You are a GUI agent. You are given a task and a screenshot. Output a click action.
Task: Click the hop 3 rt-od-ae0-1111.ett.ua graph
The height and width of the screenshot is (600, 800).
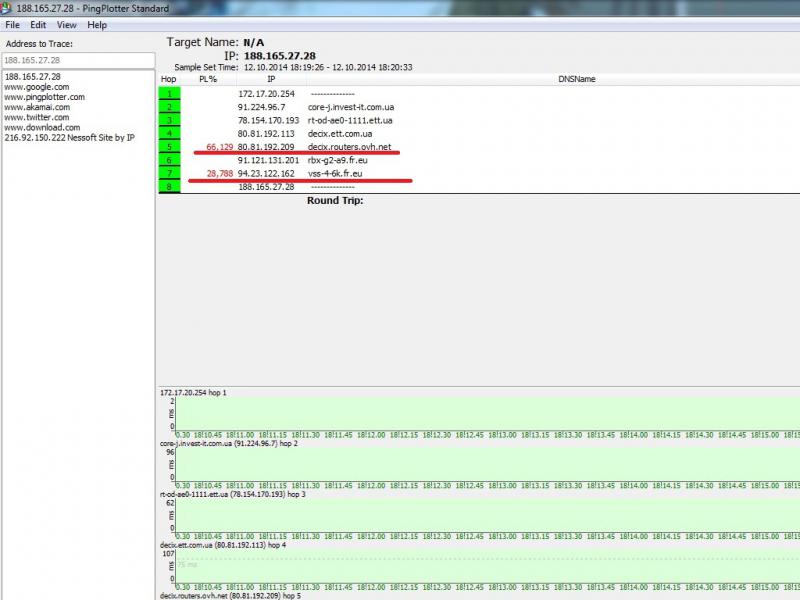click(487, 516)
